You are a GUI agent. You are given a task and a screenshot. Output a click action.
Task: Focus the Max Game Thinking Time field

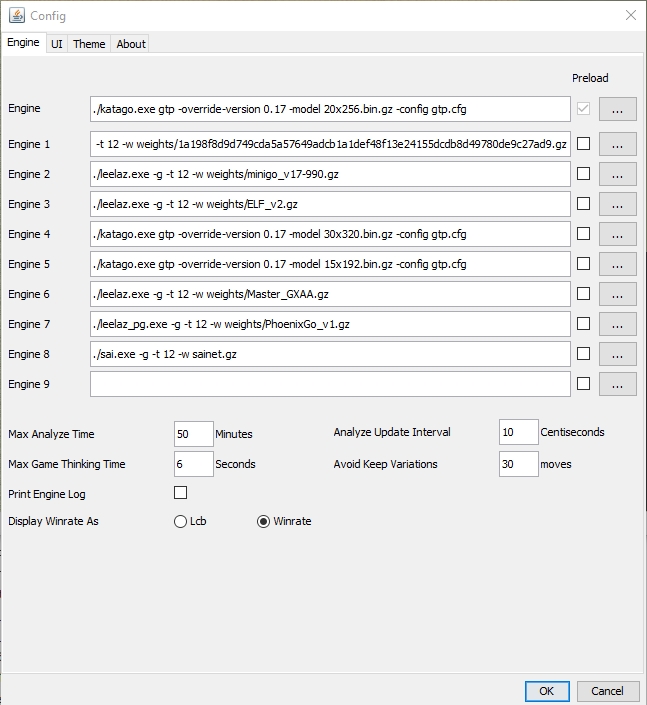[194, 464]
